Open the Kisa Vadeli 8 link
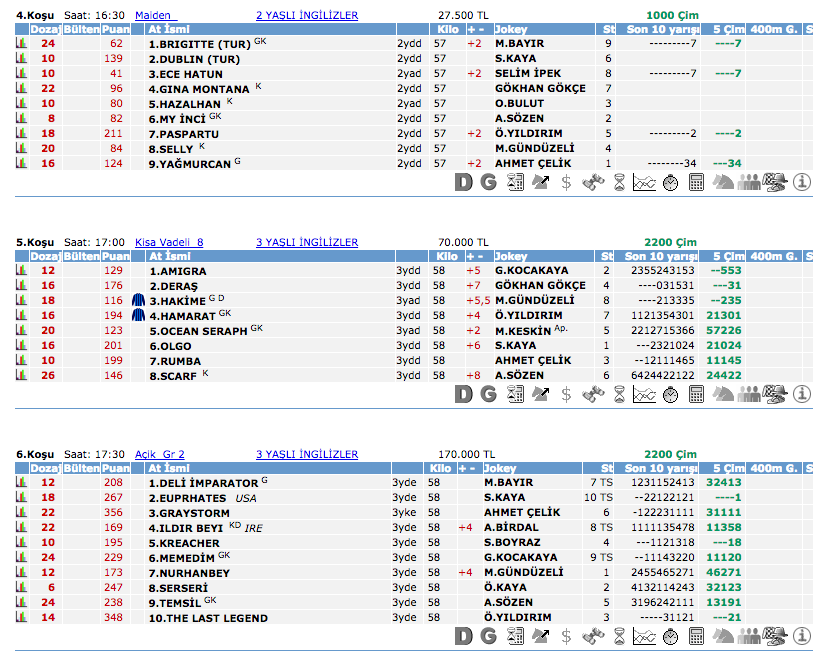This screenshot has width=829, height=663. click(169, 242)
